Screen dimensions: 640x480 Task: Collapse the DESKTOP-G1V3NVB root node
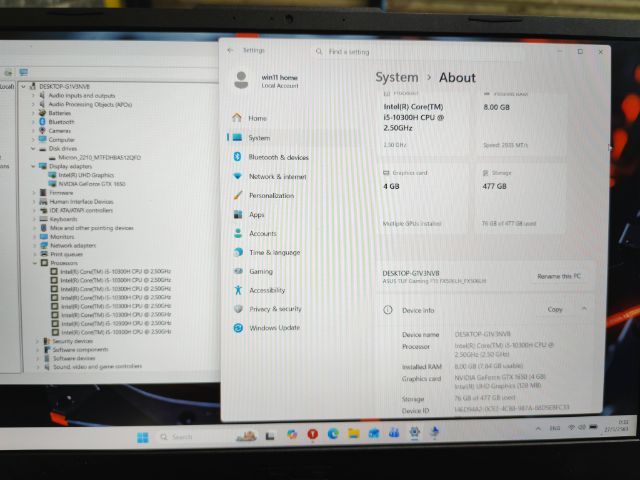pyautogui.click(x=24, y=87)
